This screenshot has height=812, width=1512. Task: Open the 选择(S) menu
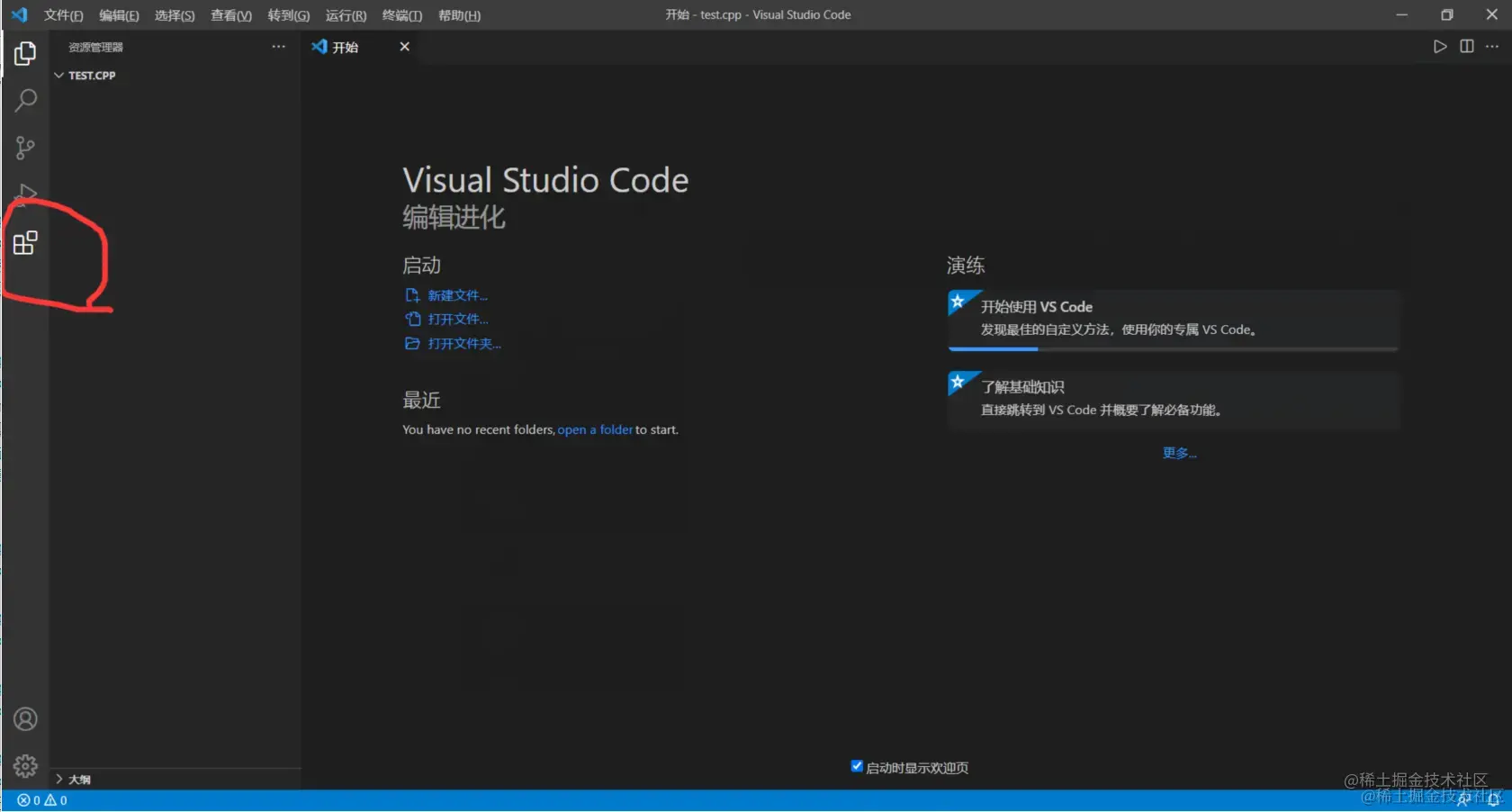tap(175, 15)
